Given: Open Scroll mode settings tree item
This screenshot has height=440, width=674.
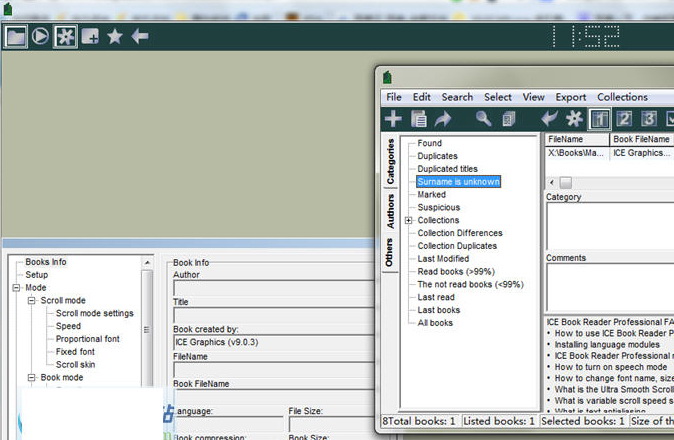Looking at the screenshot, I should pyautogui.click(x=95, y=314).
